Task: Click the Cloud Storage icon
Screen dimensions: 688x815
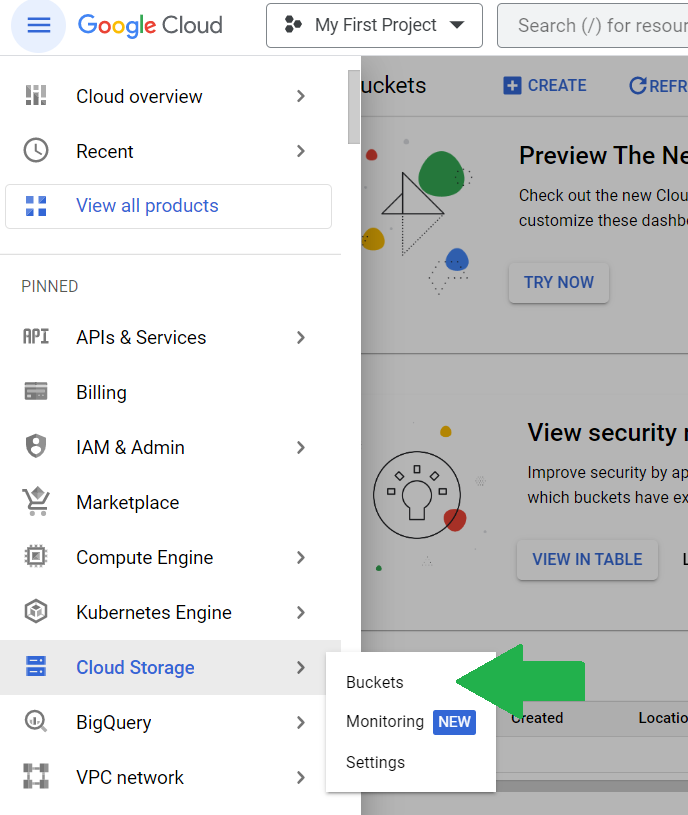Action: 36,666
